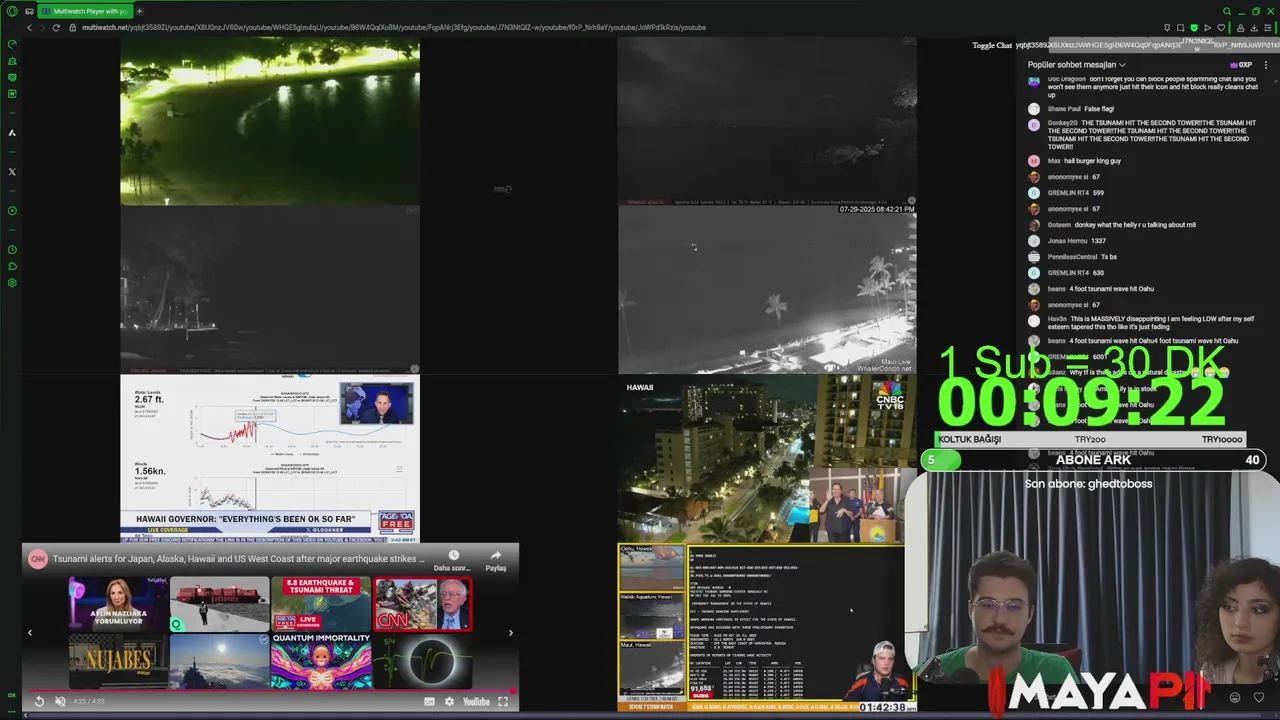Take a snapshot with toolbar icon
The height and width of the screenshot is (720, 1280).
(1180, 28)
